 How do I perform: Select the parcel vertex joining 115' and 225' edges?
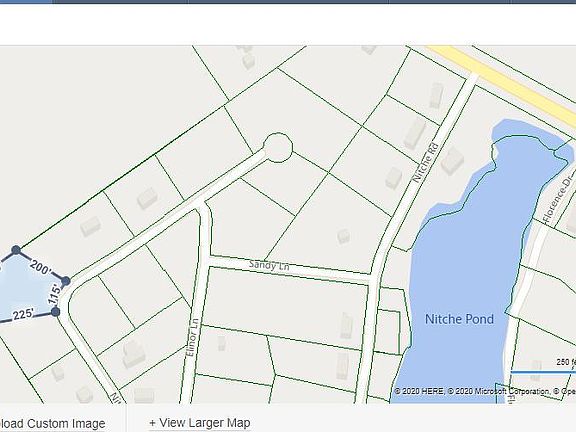tap(55, 312)
